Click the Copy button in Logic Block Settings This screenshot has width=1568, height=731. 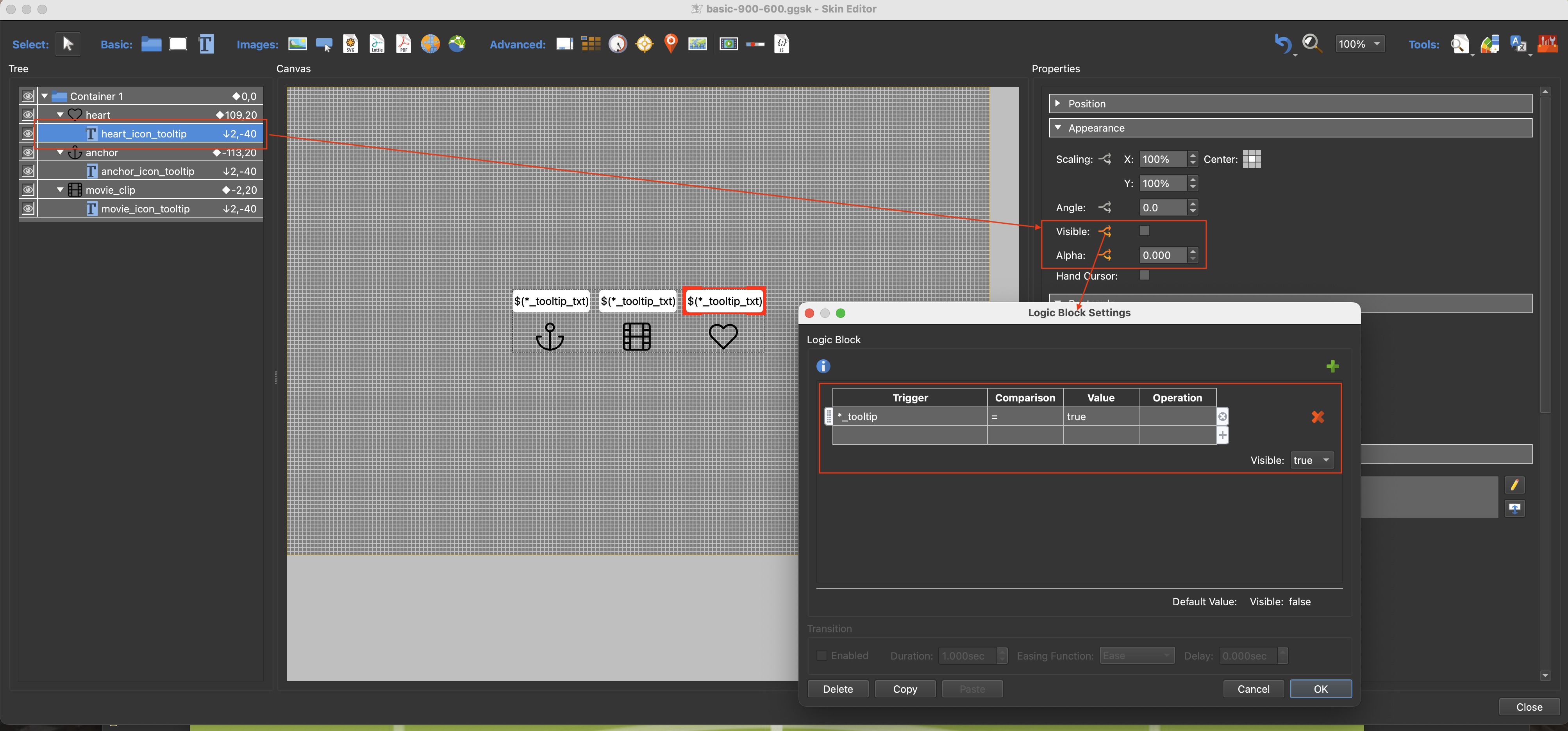(x=905, y=689)
